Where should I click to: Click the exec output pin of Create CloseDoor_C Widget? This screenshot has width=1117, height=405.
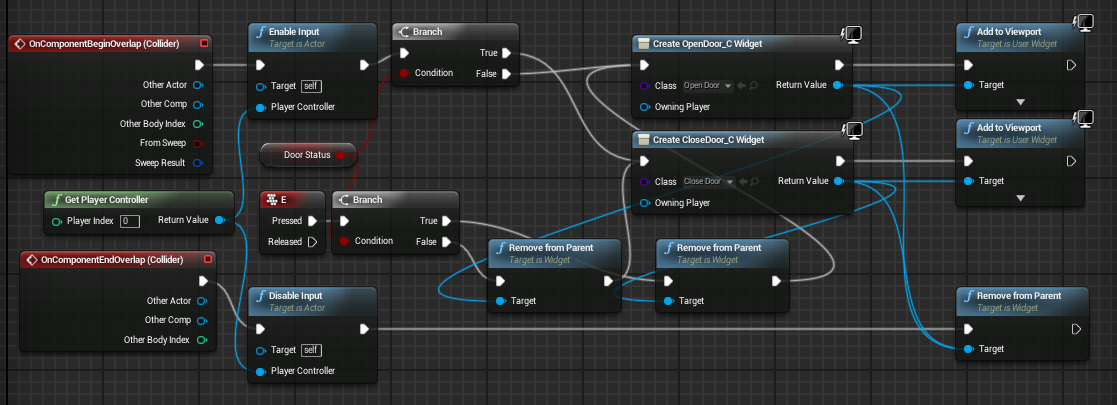coord(840,161)
